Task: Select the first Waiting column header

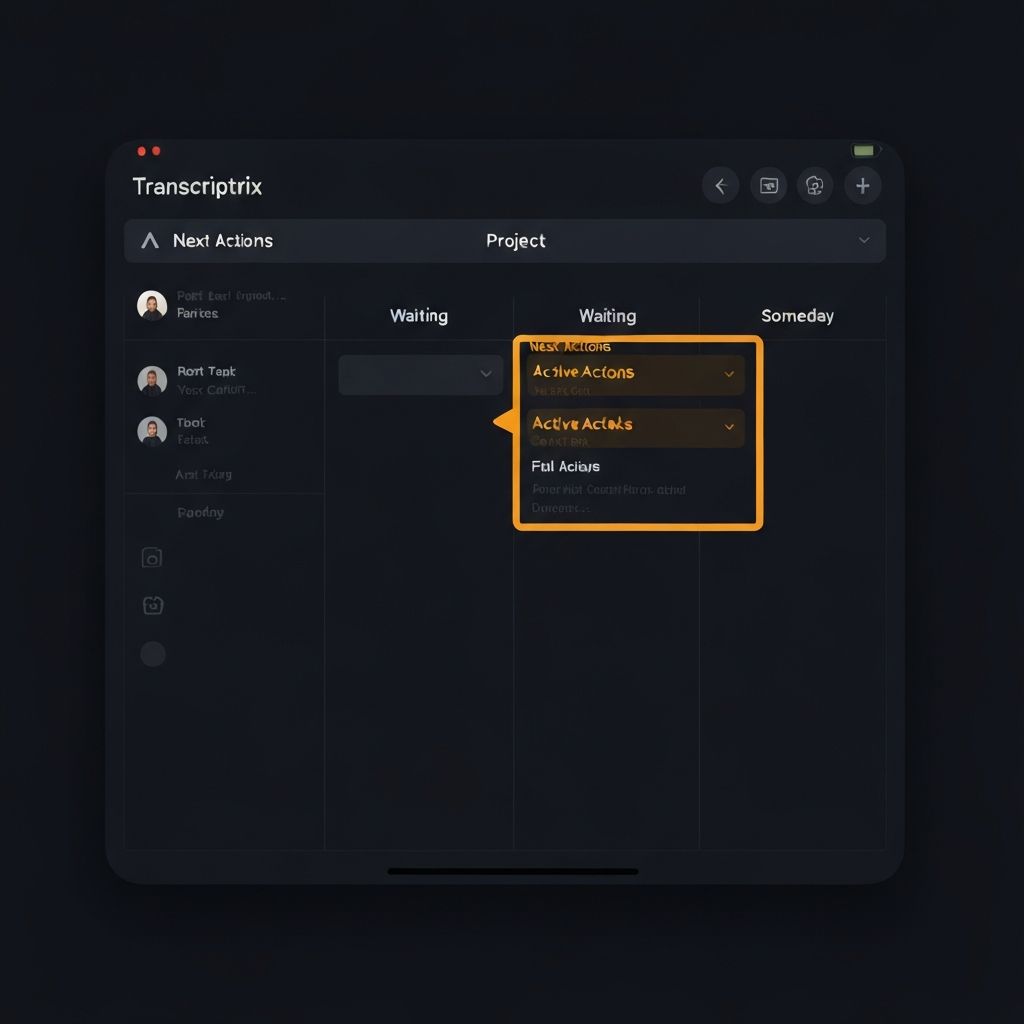Action: tap(419, 316)
